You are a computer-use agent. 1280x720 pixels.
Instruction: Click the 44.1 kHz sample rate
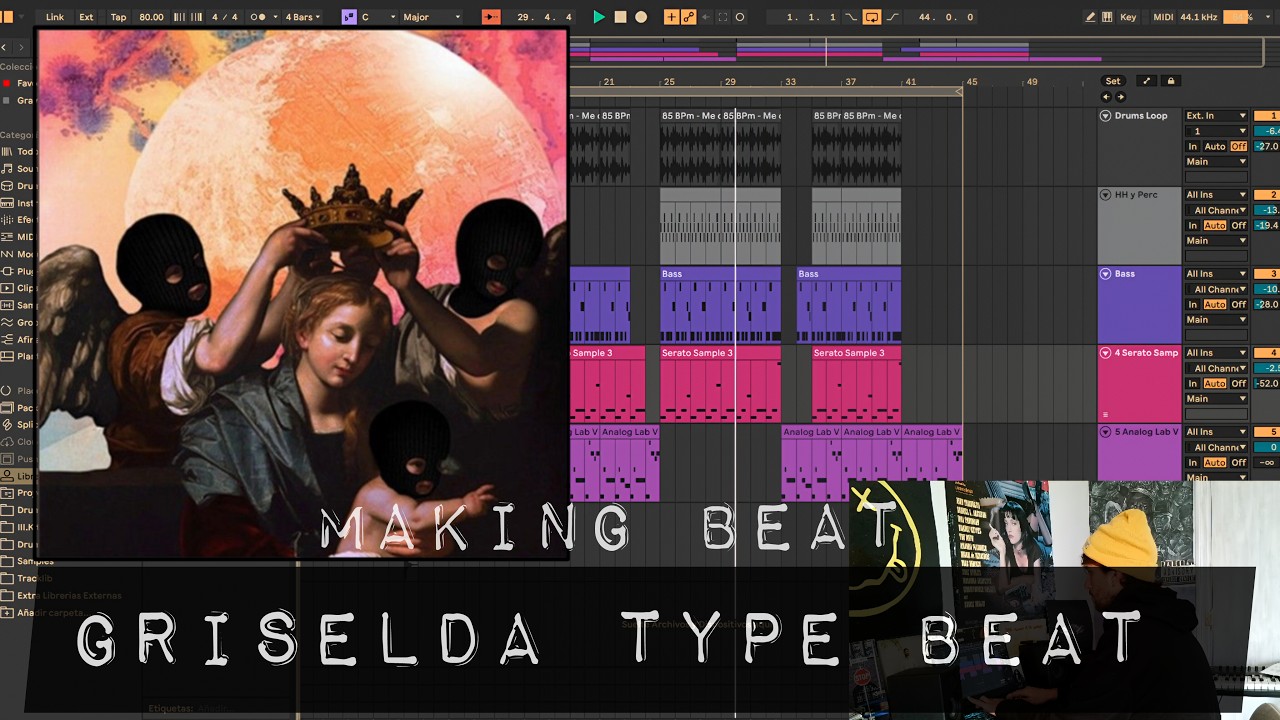point(1199,17)
